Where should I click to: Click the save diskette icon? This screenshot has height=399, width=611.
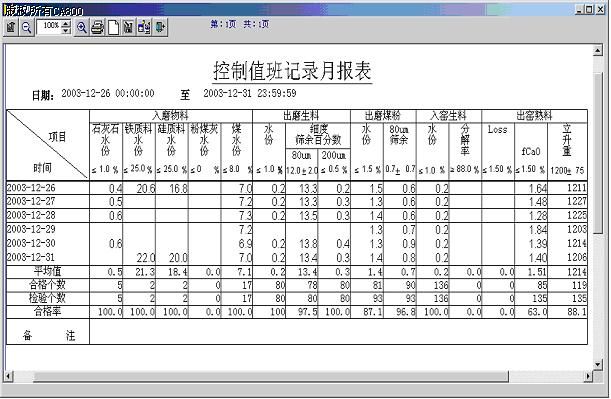(x=129, y=27)
